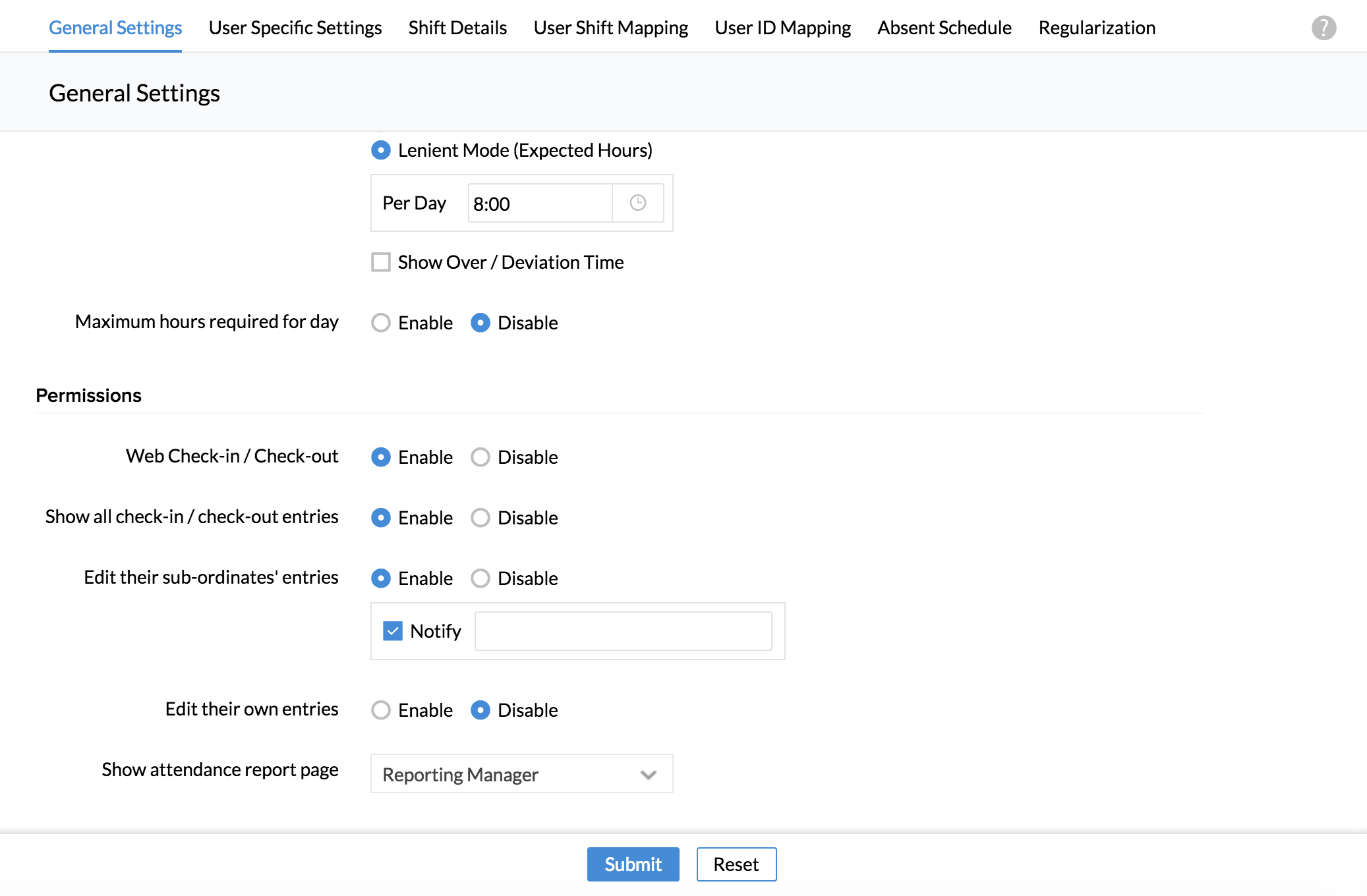Click the Reporting Manager dropdown chevron
Viewport: 1367px width, 896px height.
click(649, 775)
